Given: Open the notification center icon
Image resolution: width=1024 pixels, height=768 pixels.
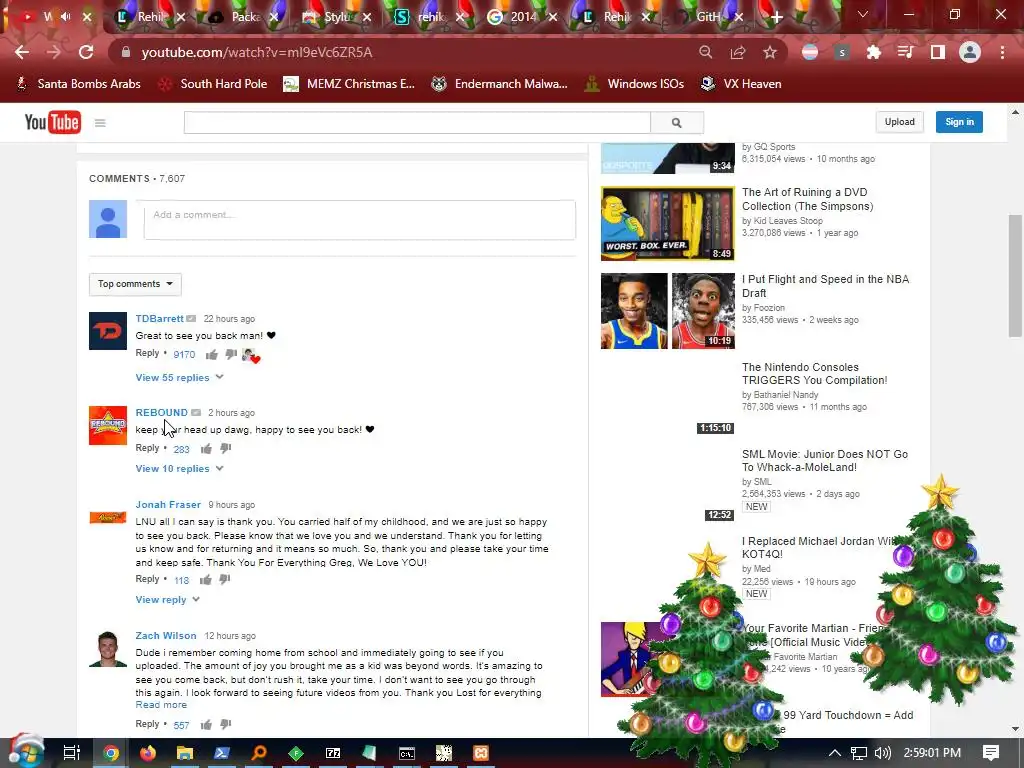Looking at the screenshot, I should pyautogui.click(x=991, y=753).
